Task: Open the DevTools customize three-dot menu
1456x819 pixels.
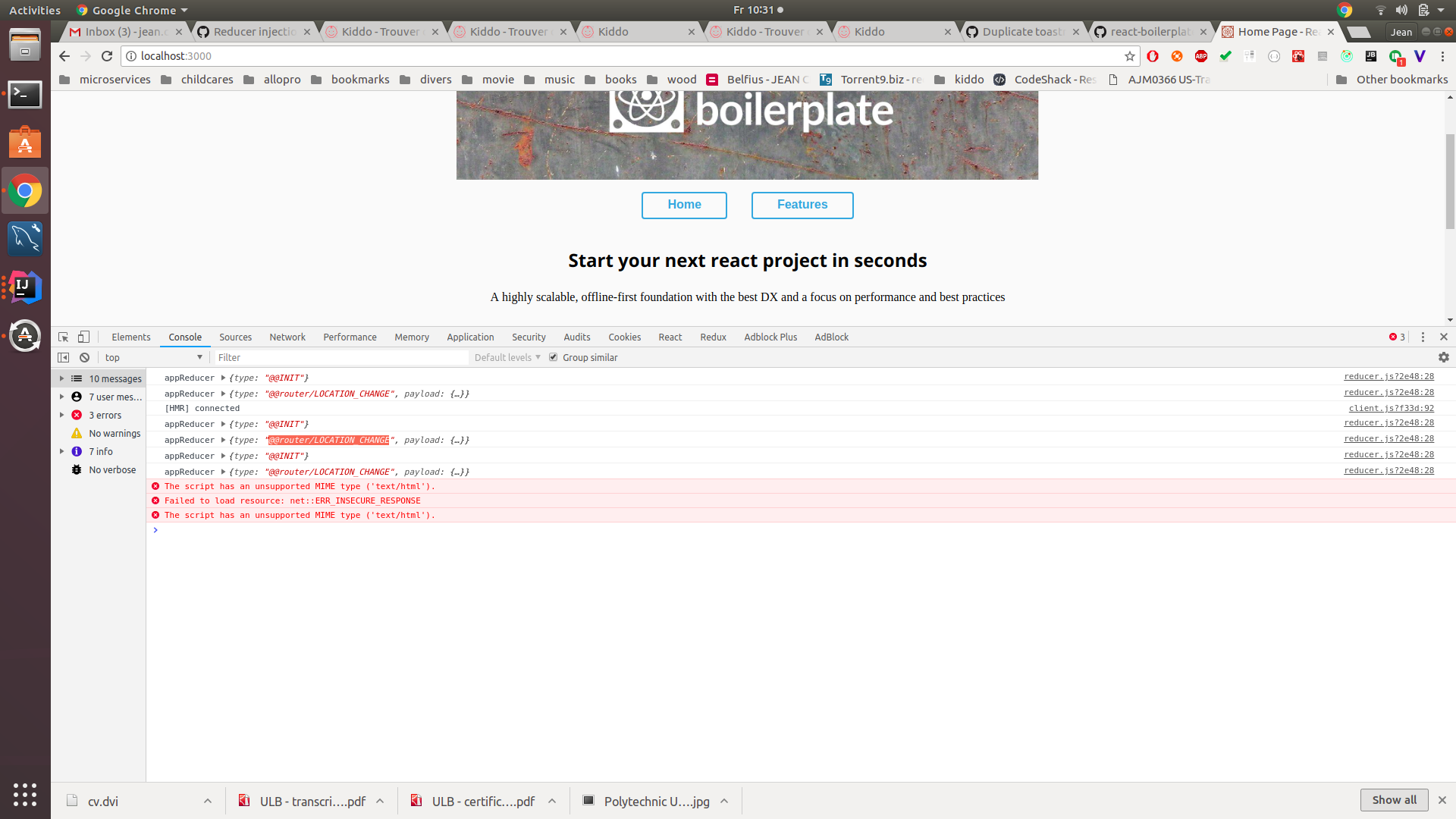Action: 1423,337
